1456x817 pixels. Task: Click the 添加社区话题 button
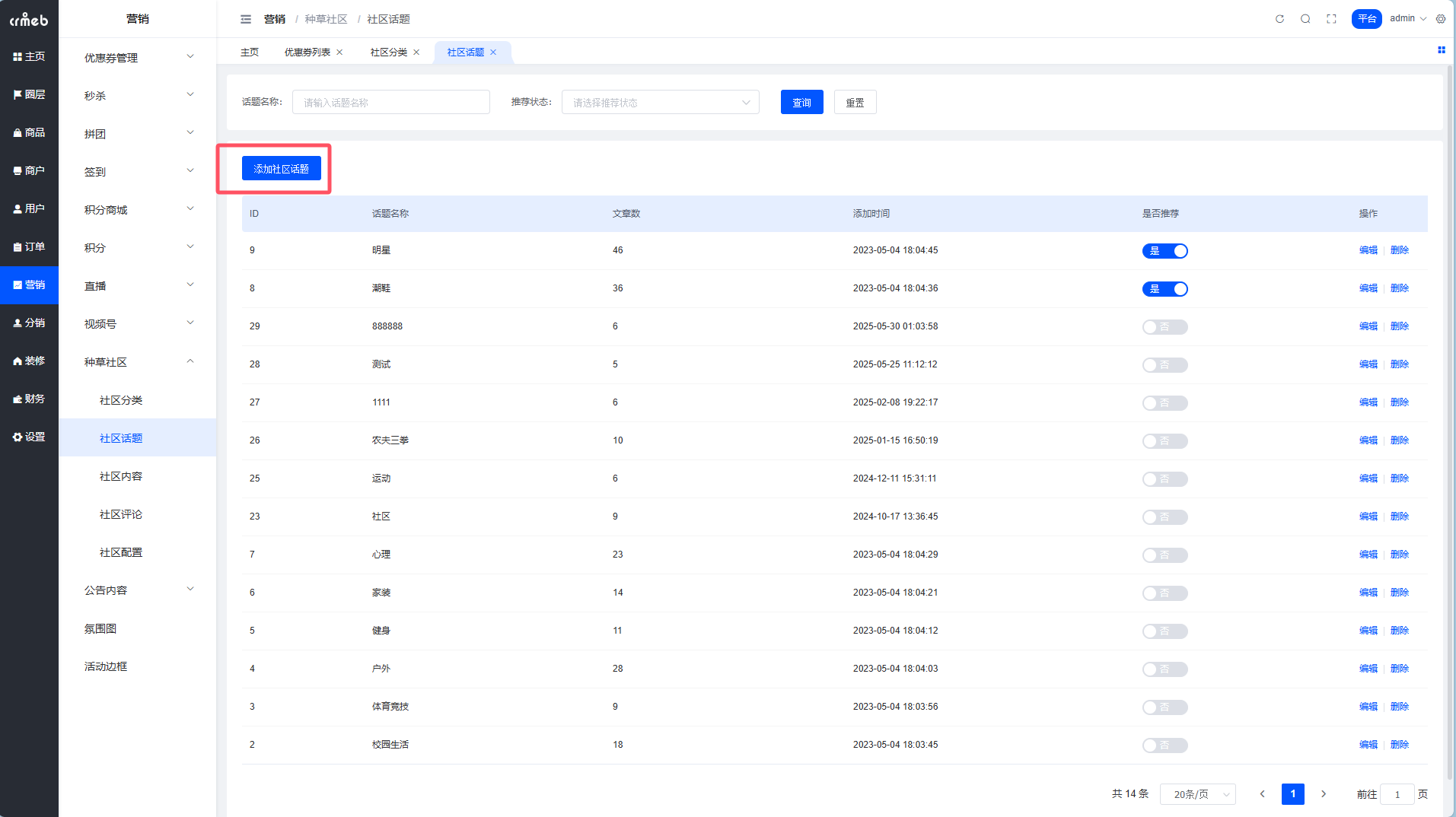[281, 169]
